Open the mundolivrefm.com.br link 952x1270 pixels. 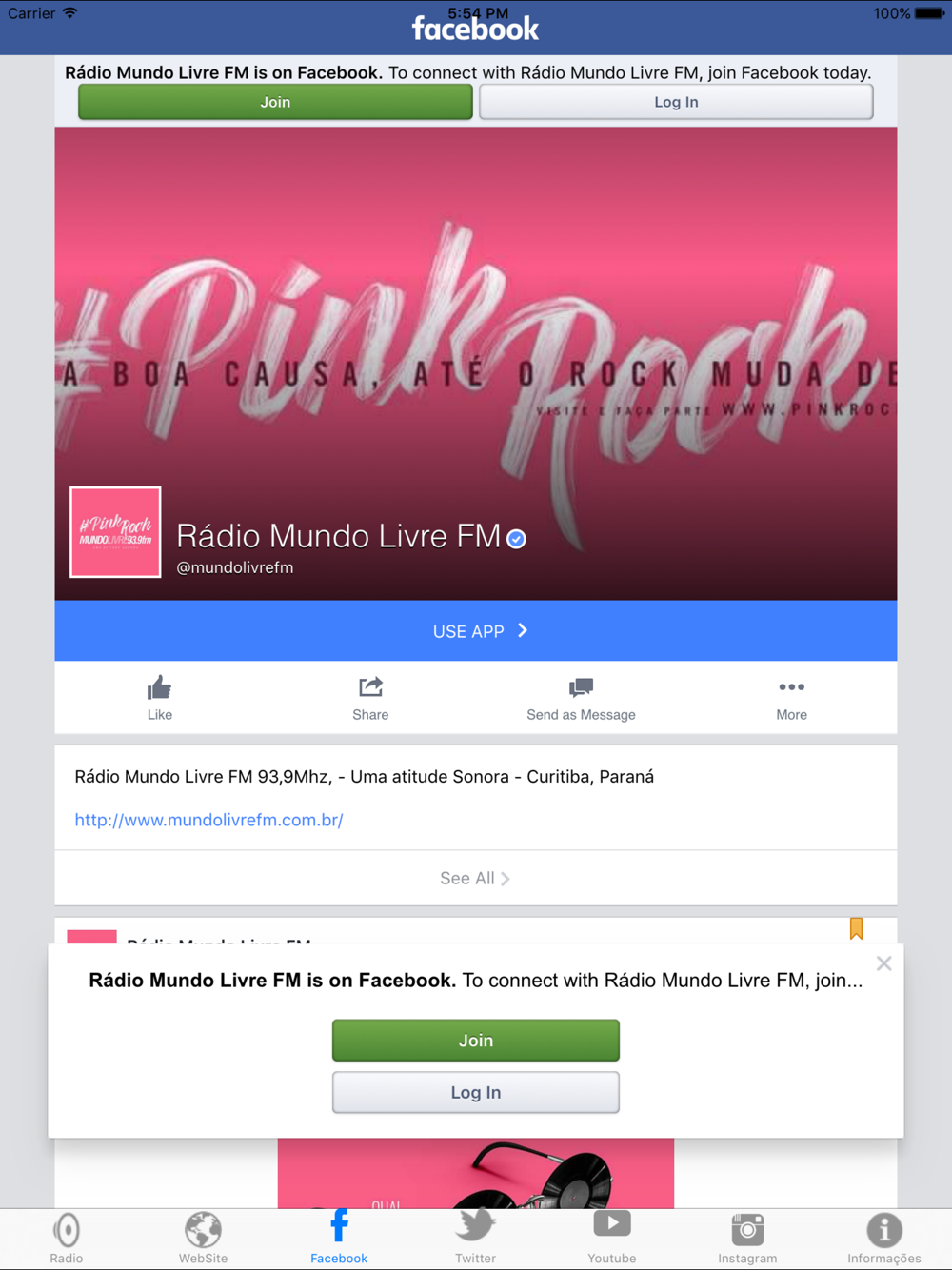pyautogui.click(x=208, y=820)
